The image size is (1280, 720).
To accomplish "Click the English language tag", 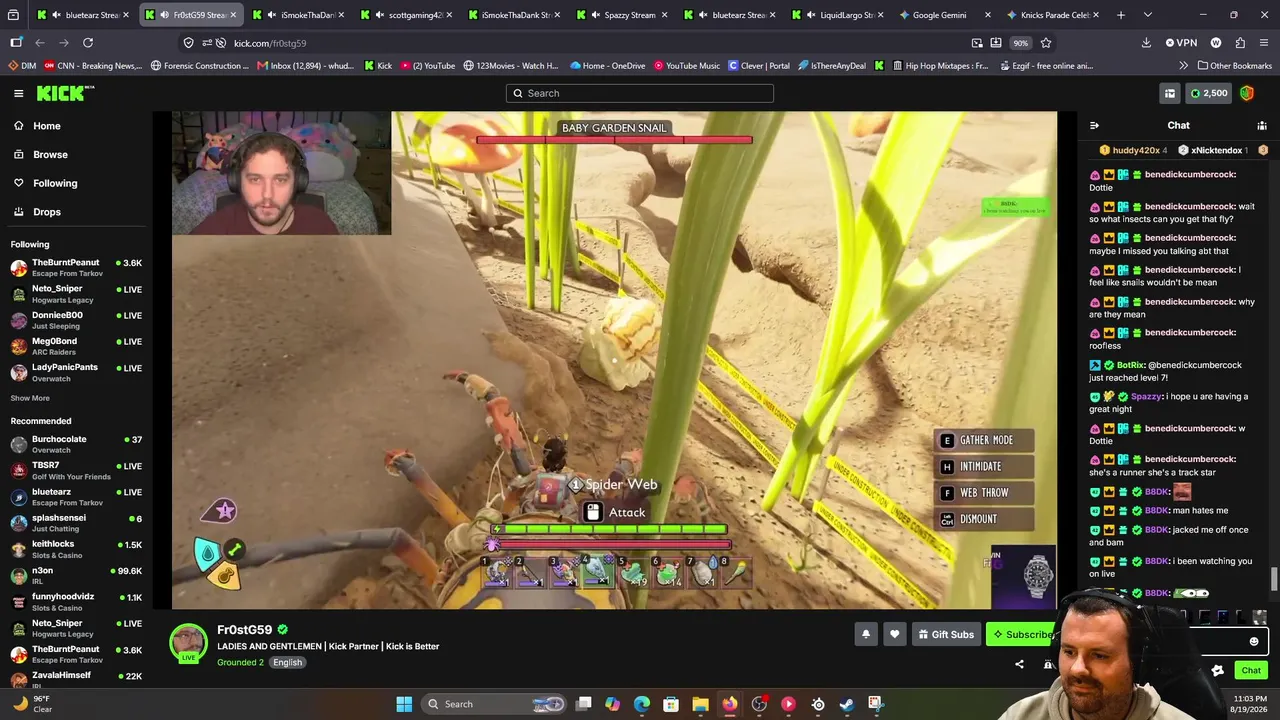I will click(x=287, y=662).
